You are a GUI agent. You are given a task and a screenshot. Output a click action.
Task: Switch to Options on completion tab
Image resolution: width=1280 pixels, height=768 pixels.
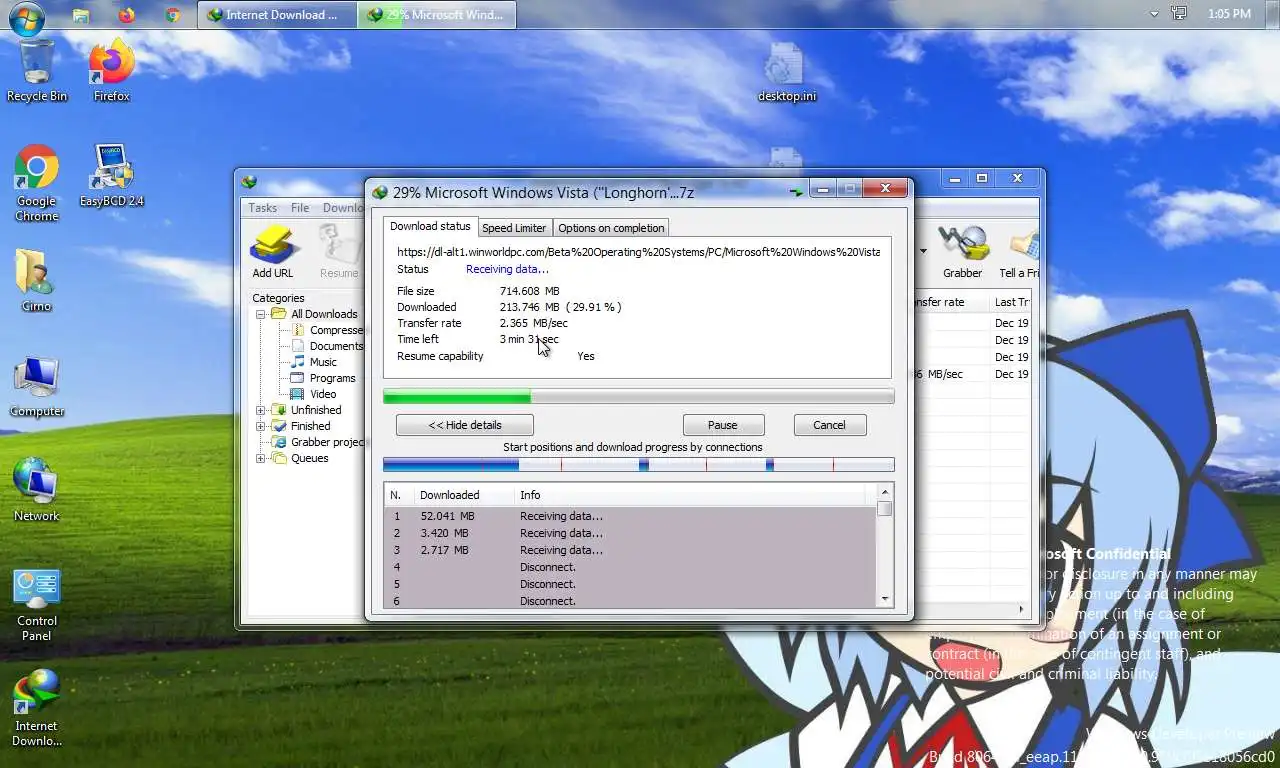click(611, 228)
